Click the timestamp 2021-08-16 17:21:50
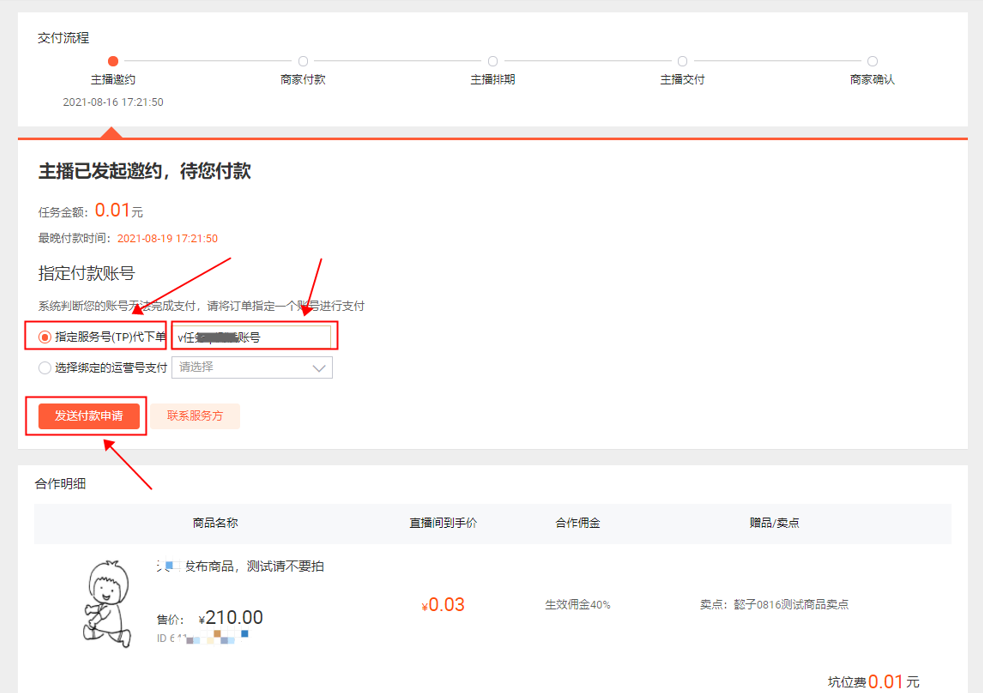The image size is (983, 693). (x=113, y=102)
